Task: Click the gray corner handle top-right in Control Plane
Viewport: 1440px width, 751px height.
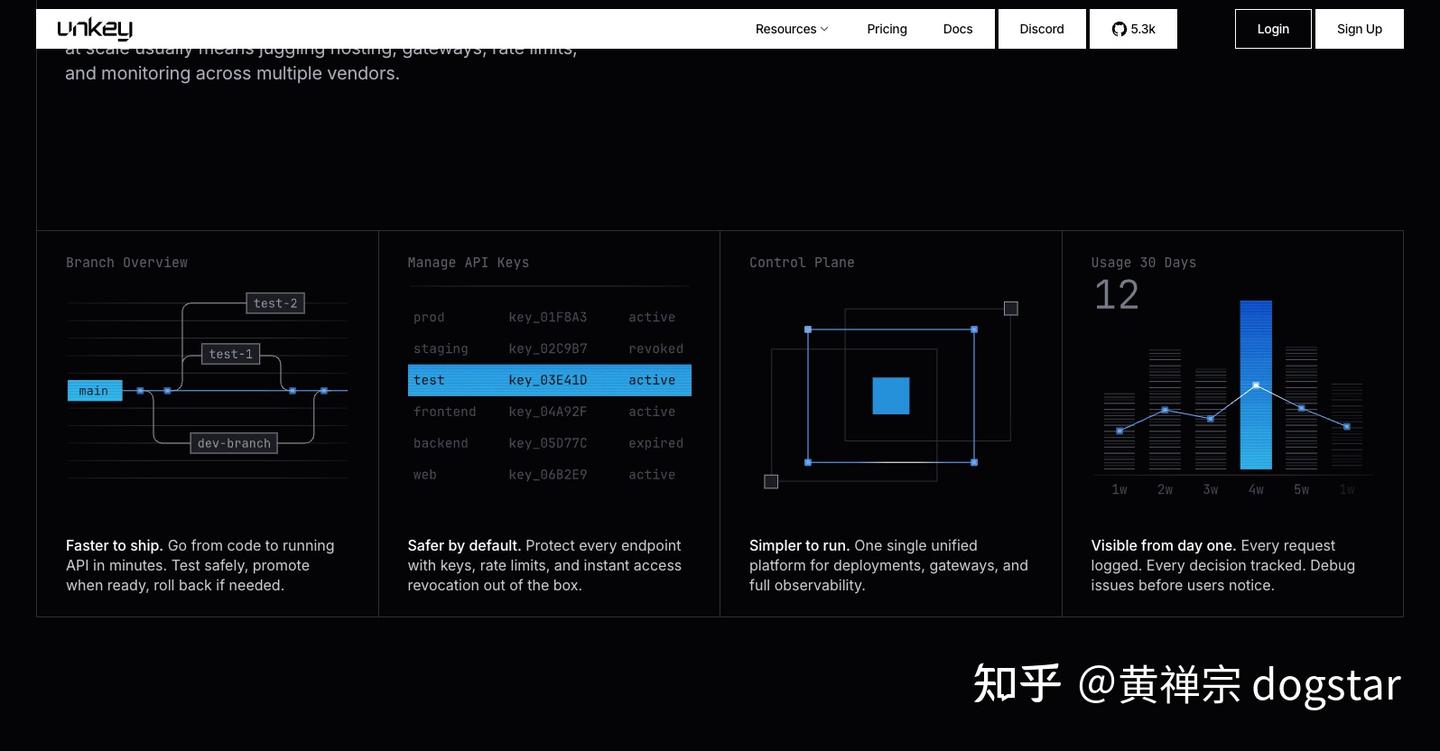Action: point(1011,308)
